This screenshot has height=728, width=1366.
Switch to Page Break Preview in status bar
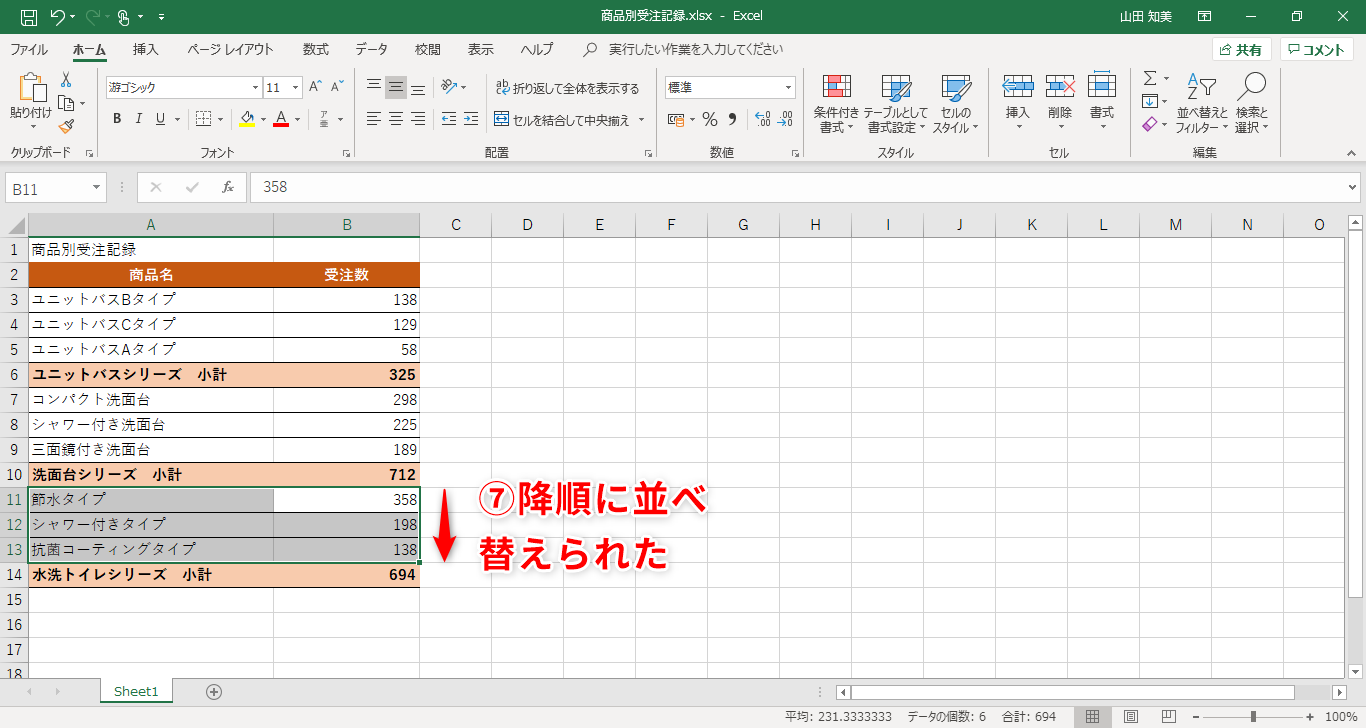[x=1167, y=716]
